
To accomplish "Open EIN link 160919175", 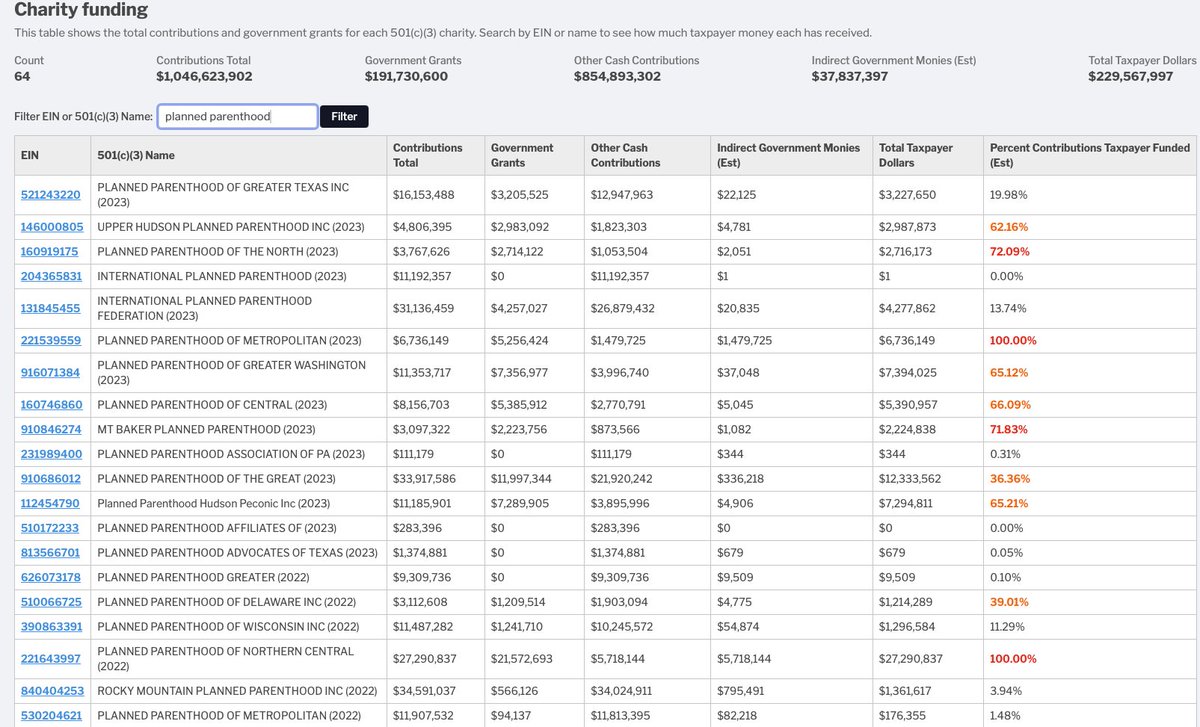I will [x=51, y=252].
